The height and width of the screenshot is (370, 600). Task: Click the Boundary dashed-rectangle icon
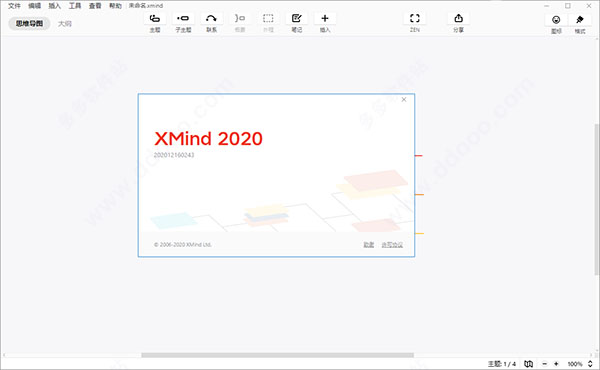pos(268,18)
